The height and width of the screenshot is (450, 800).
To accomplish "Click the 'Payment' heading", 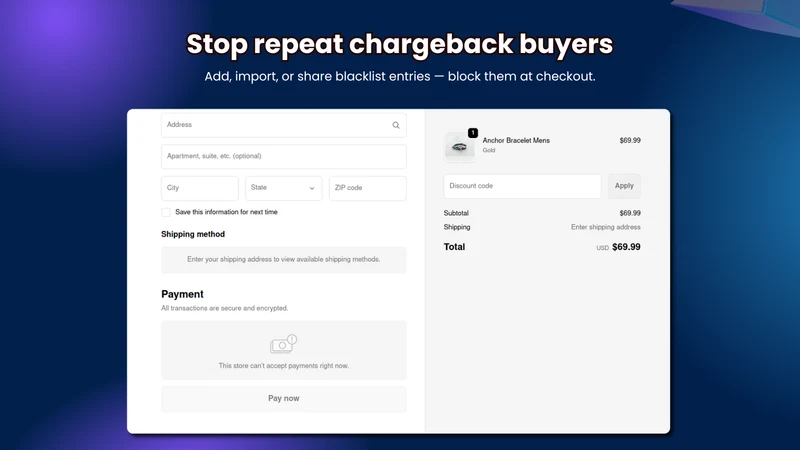I will (182, 294).
